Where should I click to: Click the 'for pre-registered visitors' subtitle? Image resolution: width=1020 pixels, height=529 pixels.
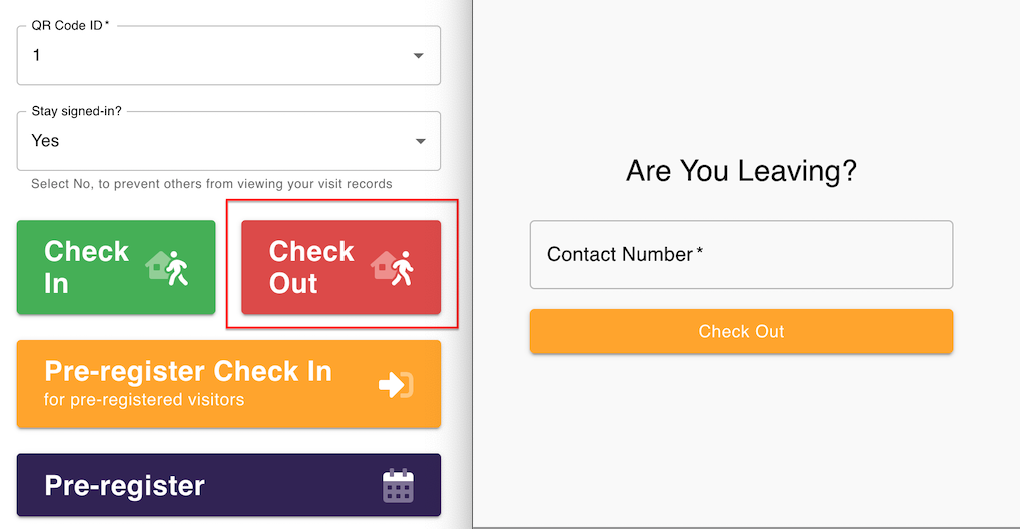144,400
